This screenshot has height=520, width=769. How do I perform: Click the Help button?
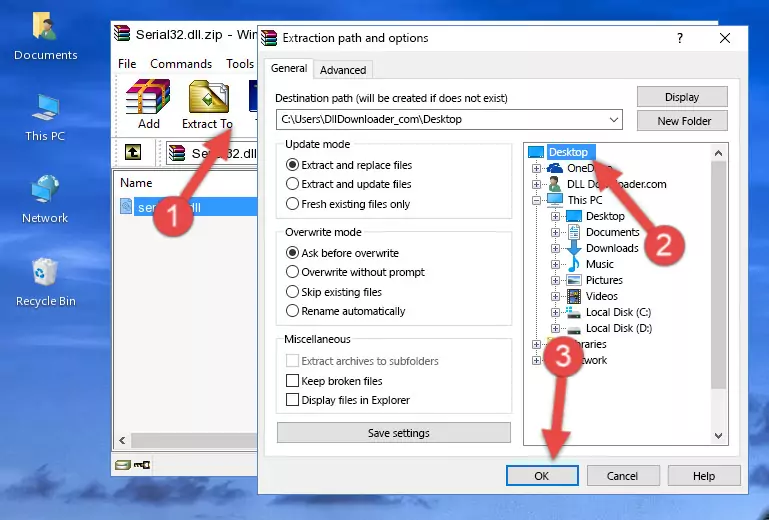pyautogui.click(x=704, y=476)
